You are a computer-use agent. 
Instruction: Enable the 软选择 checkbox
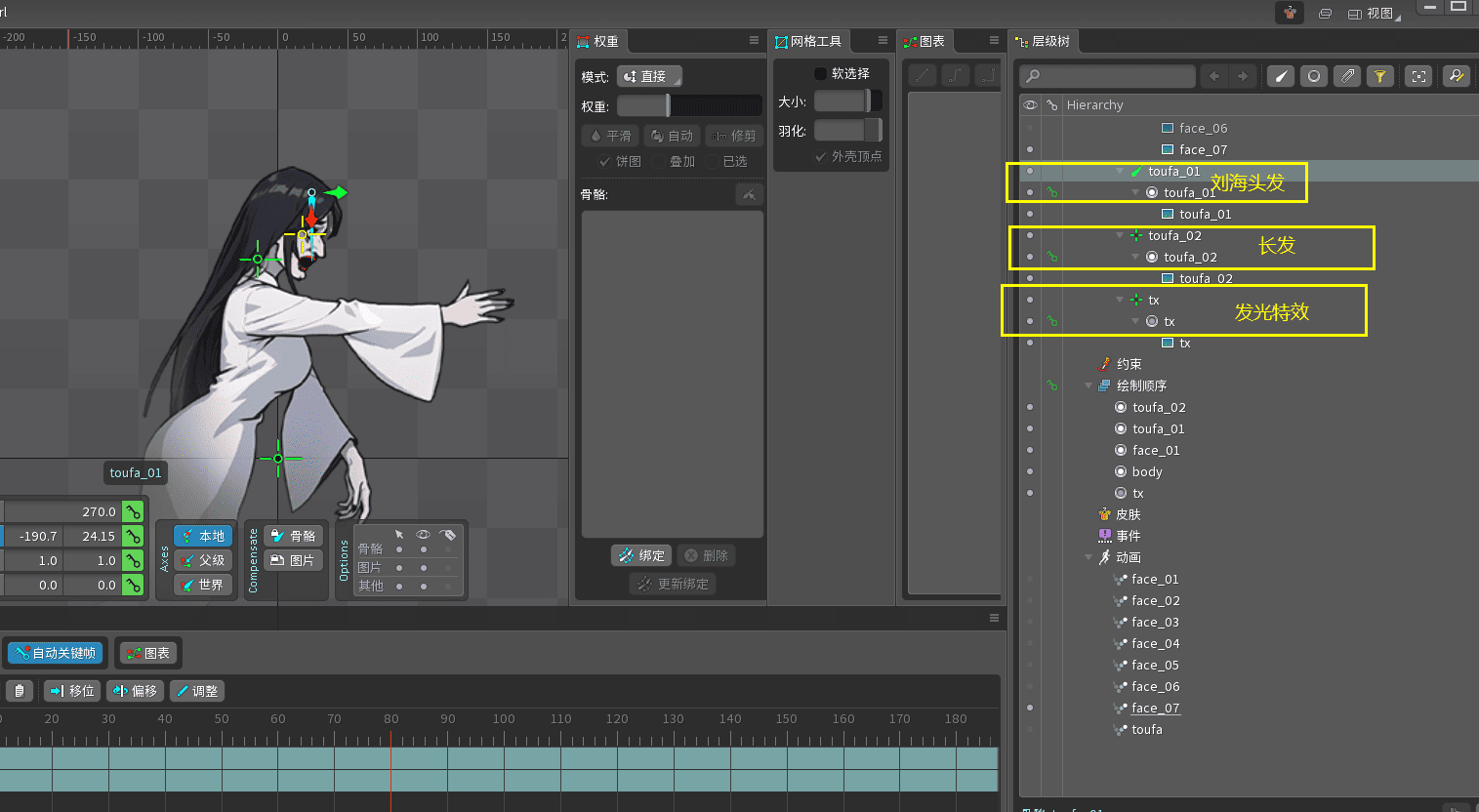click(820, 73)
